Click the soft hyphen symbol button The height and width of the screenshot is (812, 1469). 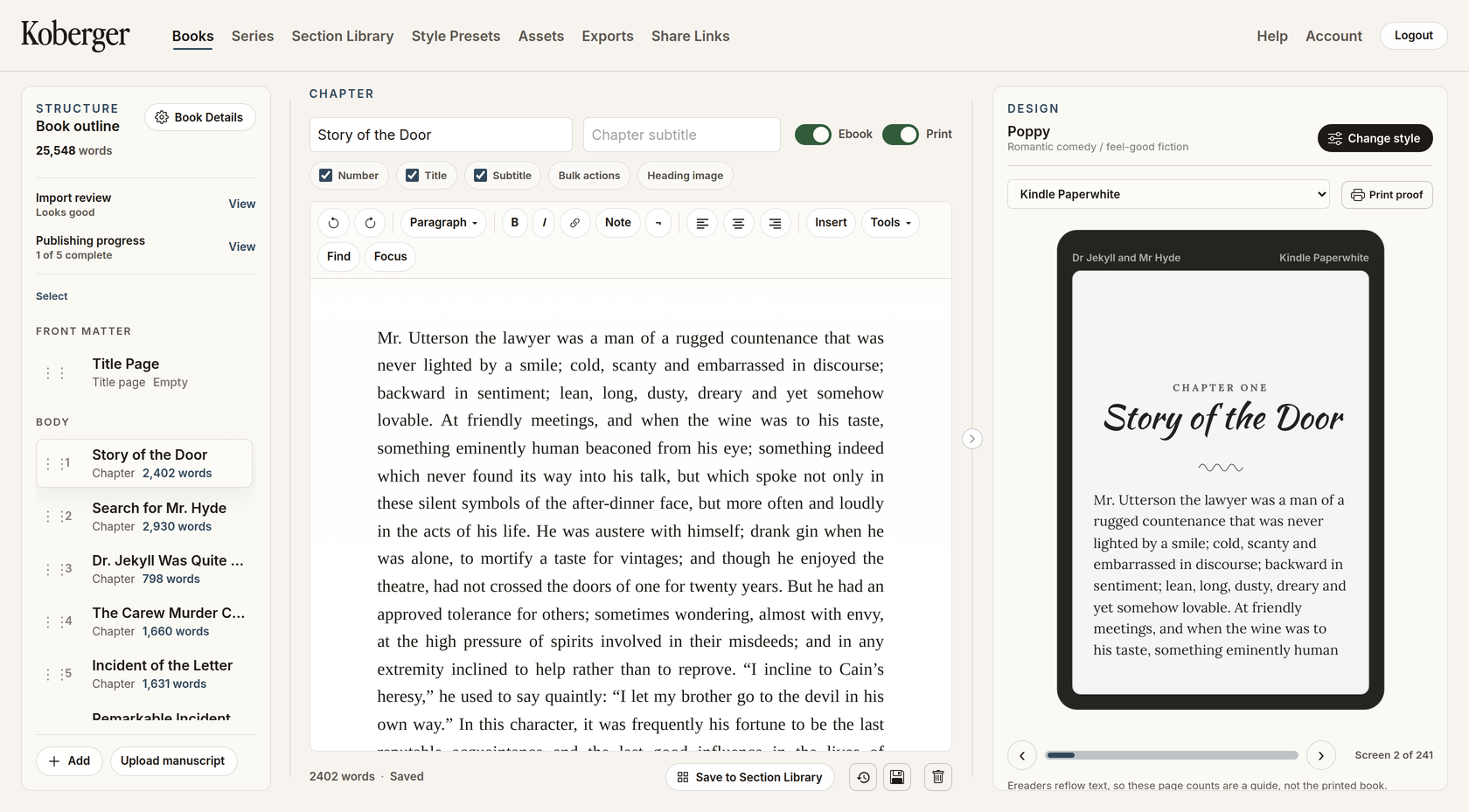[x=658, y=223]
